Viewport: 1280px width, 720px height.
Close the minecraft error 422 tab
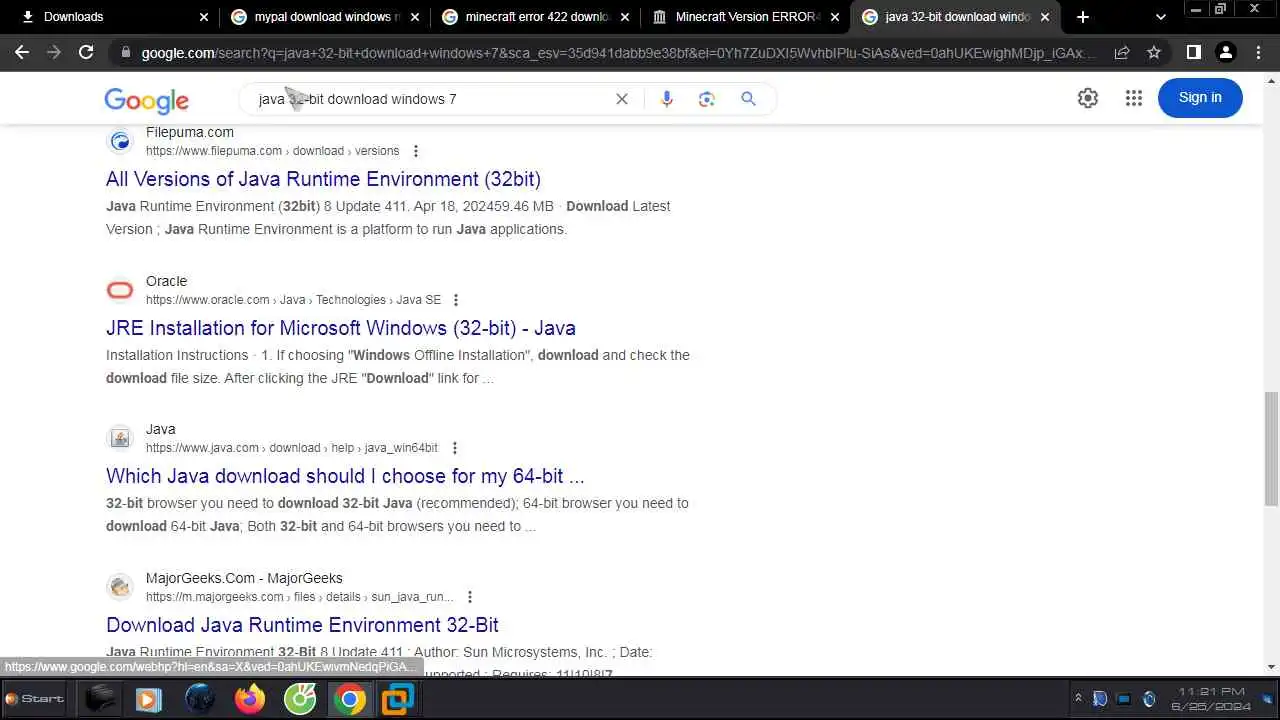tap(625, 17)
